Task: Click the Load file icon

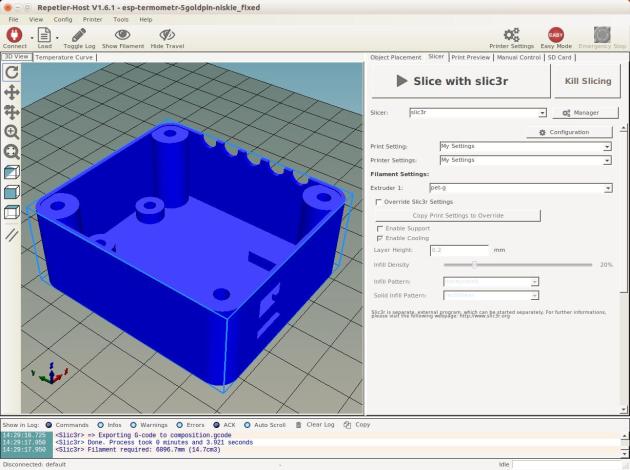Action: coord(44,35)
